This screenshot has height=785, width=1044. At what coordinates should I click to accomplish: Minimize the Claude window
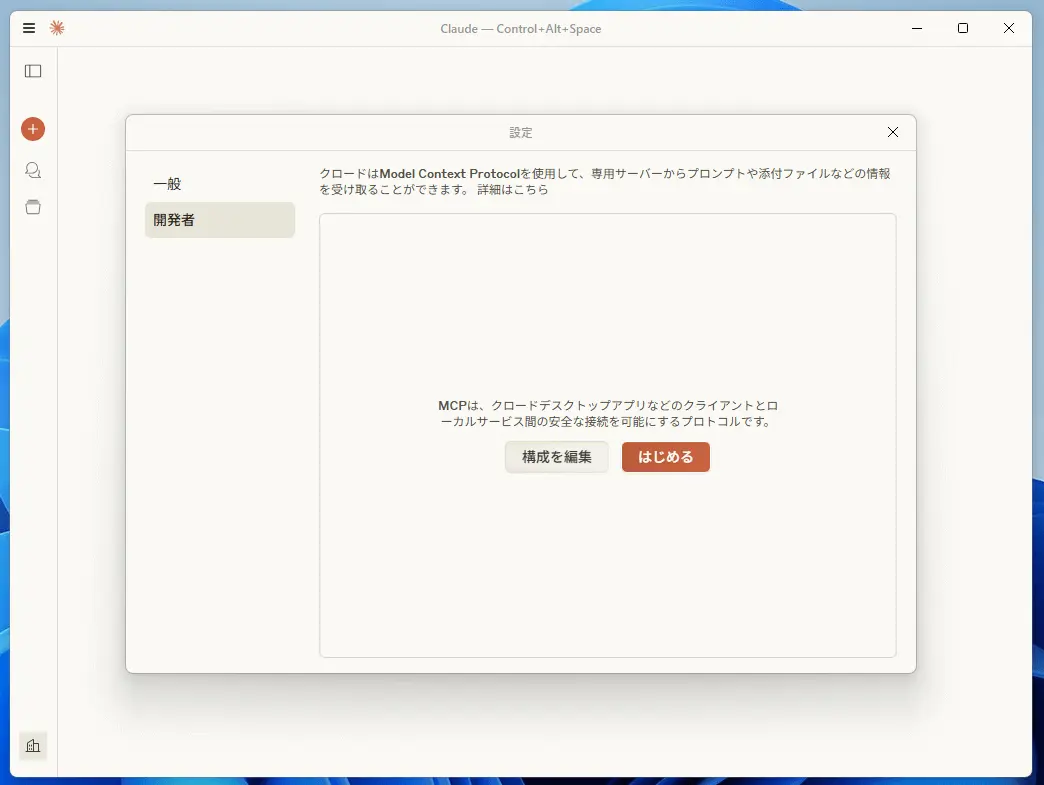(x=916, y=28)
